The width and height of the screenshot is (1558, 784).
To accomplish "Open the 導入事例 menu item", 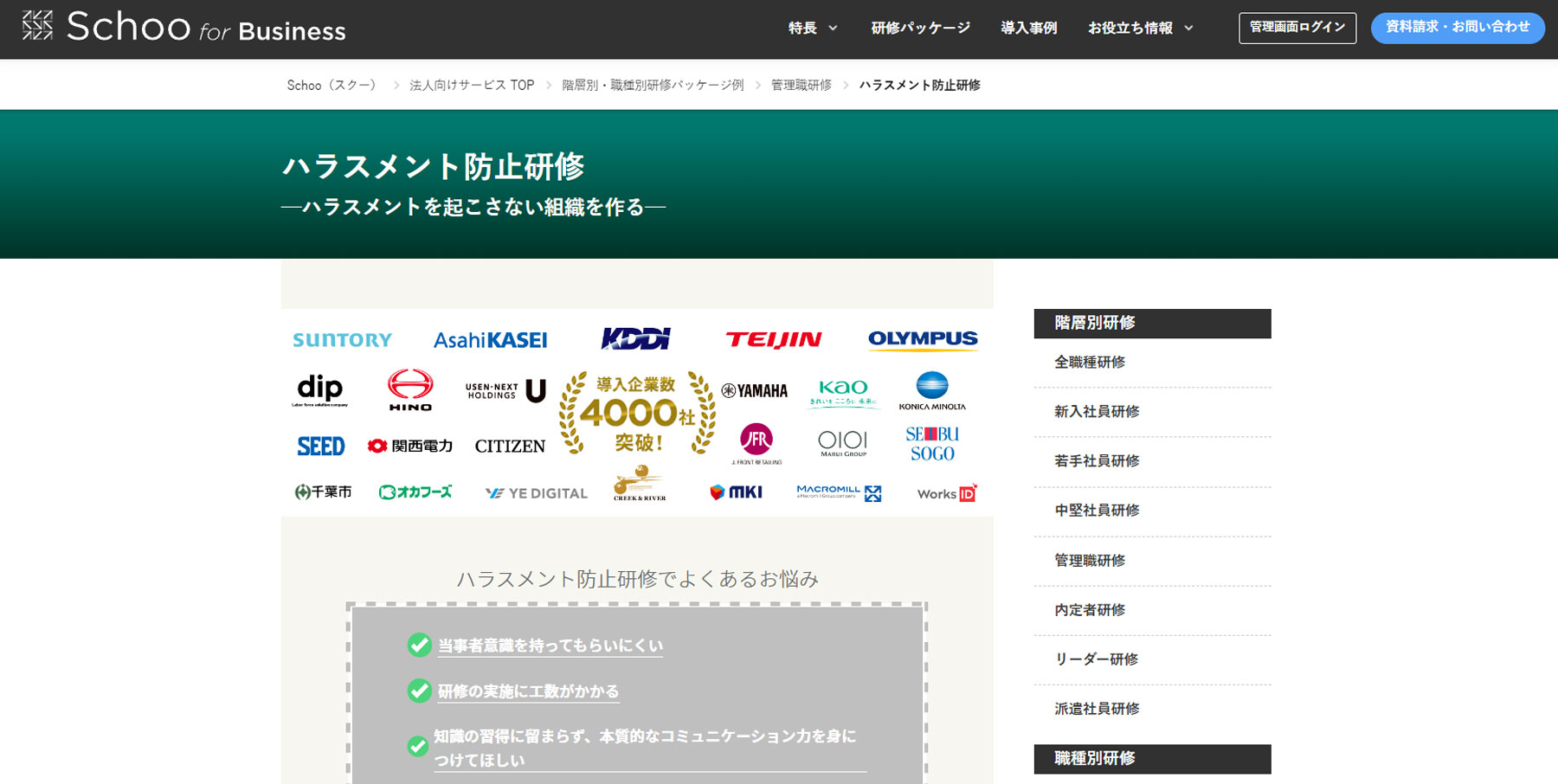I will (x=1029, y=28).
